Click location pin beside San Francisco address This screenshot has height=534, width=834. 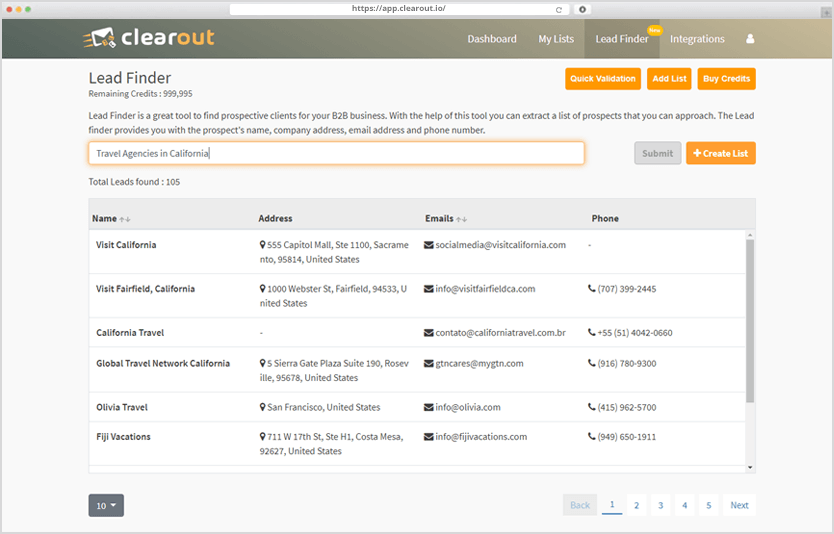point(262,407)
